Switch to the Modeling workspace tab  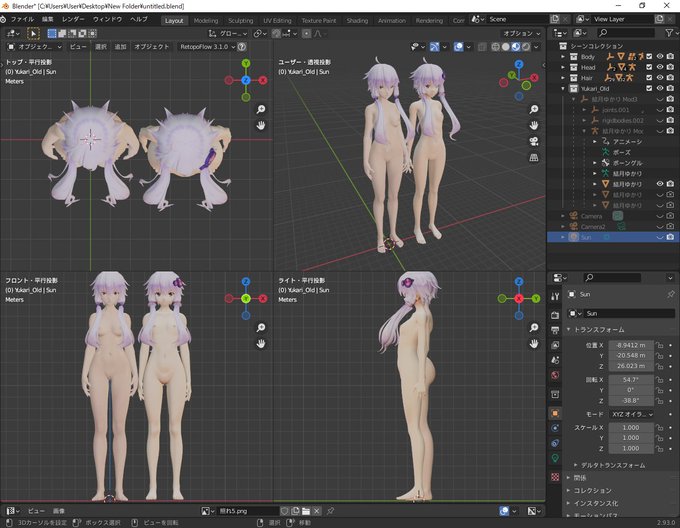[206, 20]
